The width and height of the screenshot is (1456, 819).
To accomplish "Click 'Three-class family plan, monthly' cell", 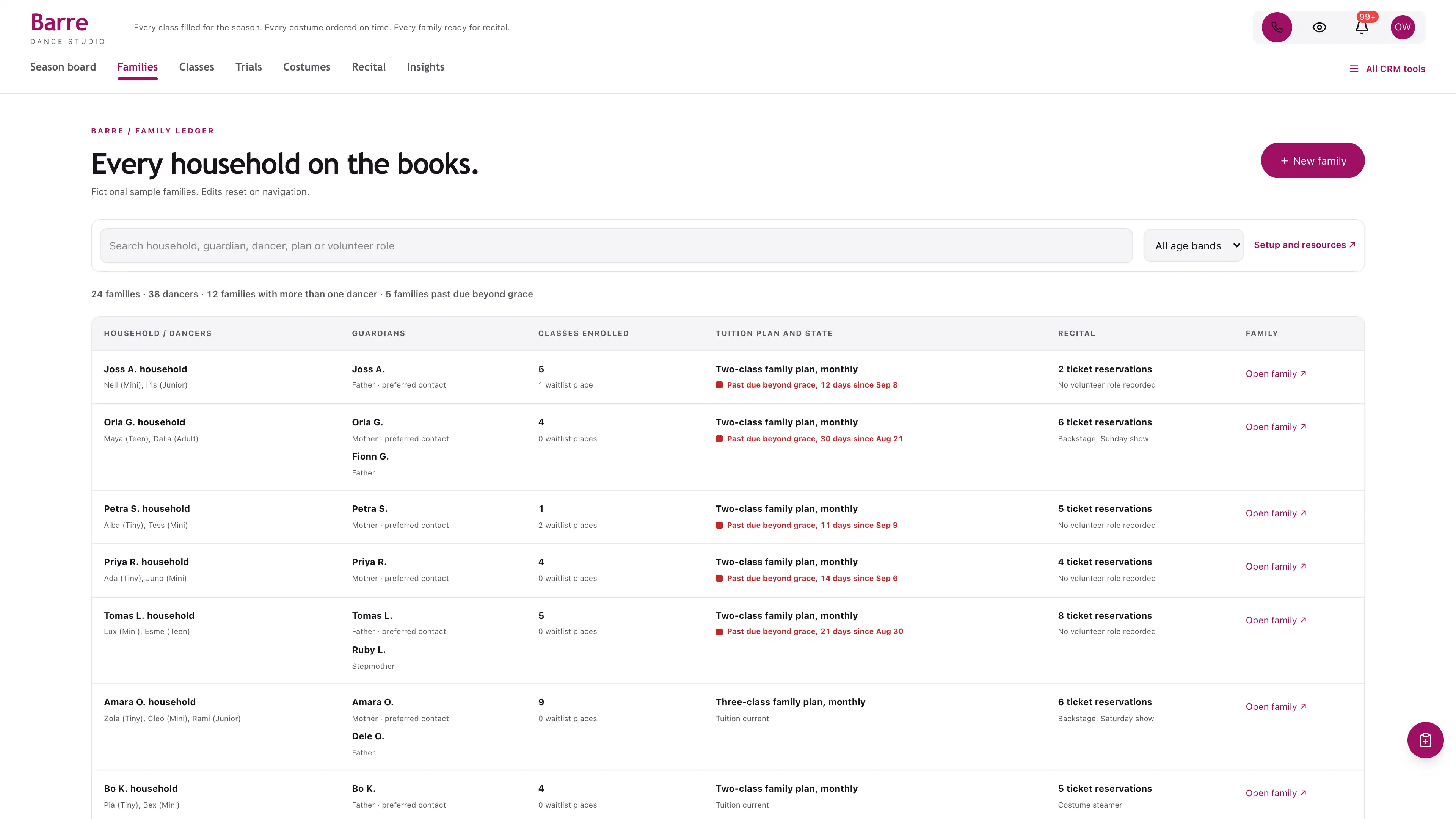I will [790, 702].
